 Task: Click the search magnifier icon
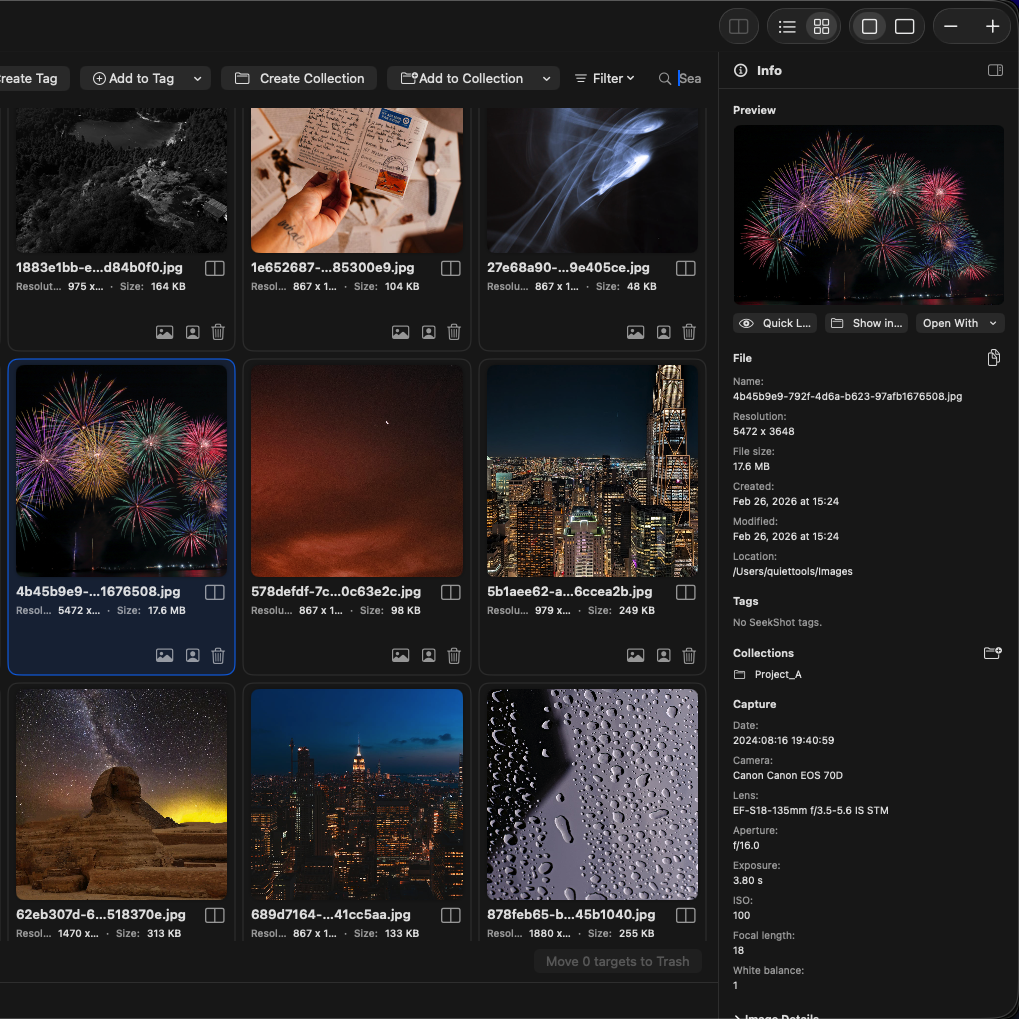click(x=664, y=79)
